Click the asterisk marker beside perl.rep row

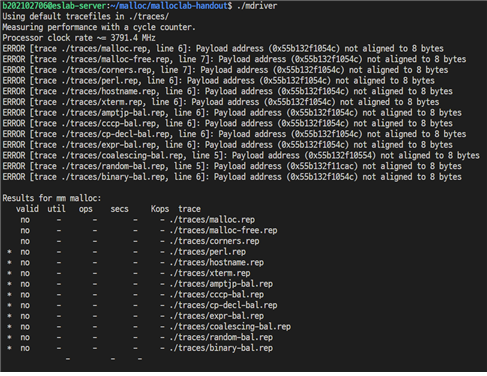pyautogui.click(x=9, y=251)
